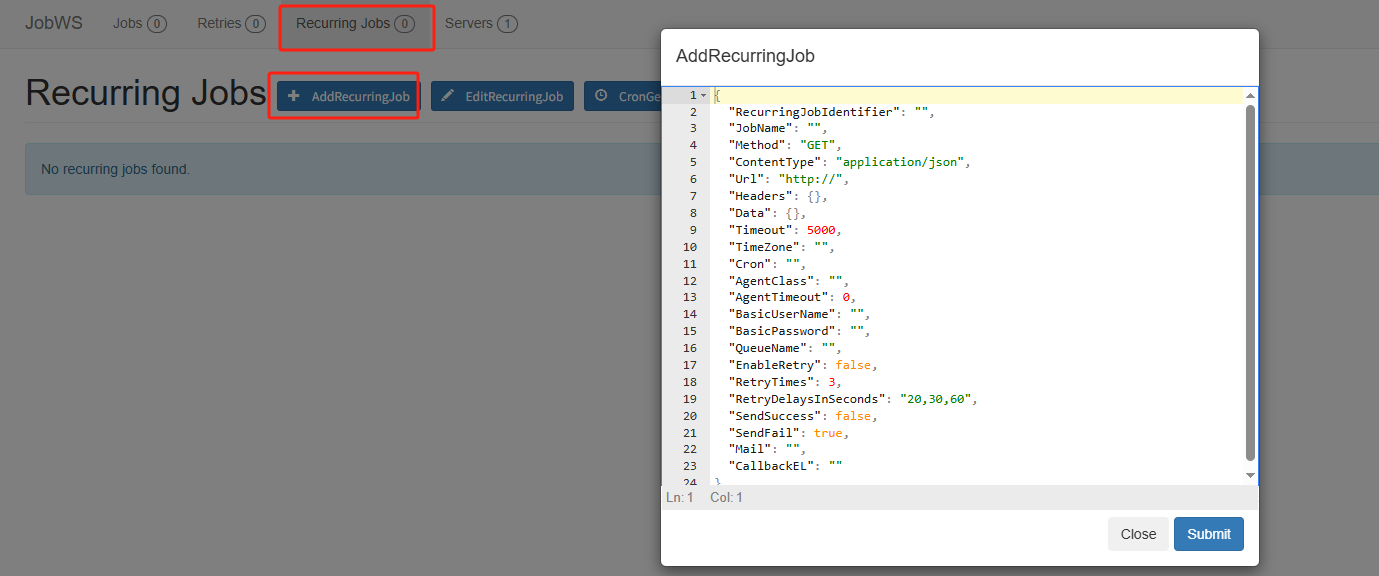Click the "GET" method value
The image size is (1379, 576).
817,146
